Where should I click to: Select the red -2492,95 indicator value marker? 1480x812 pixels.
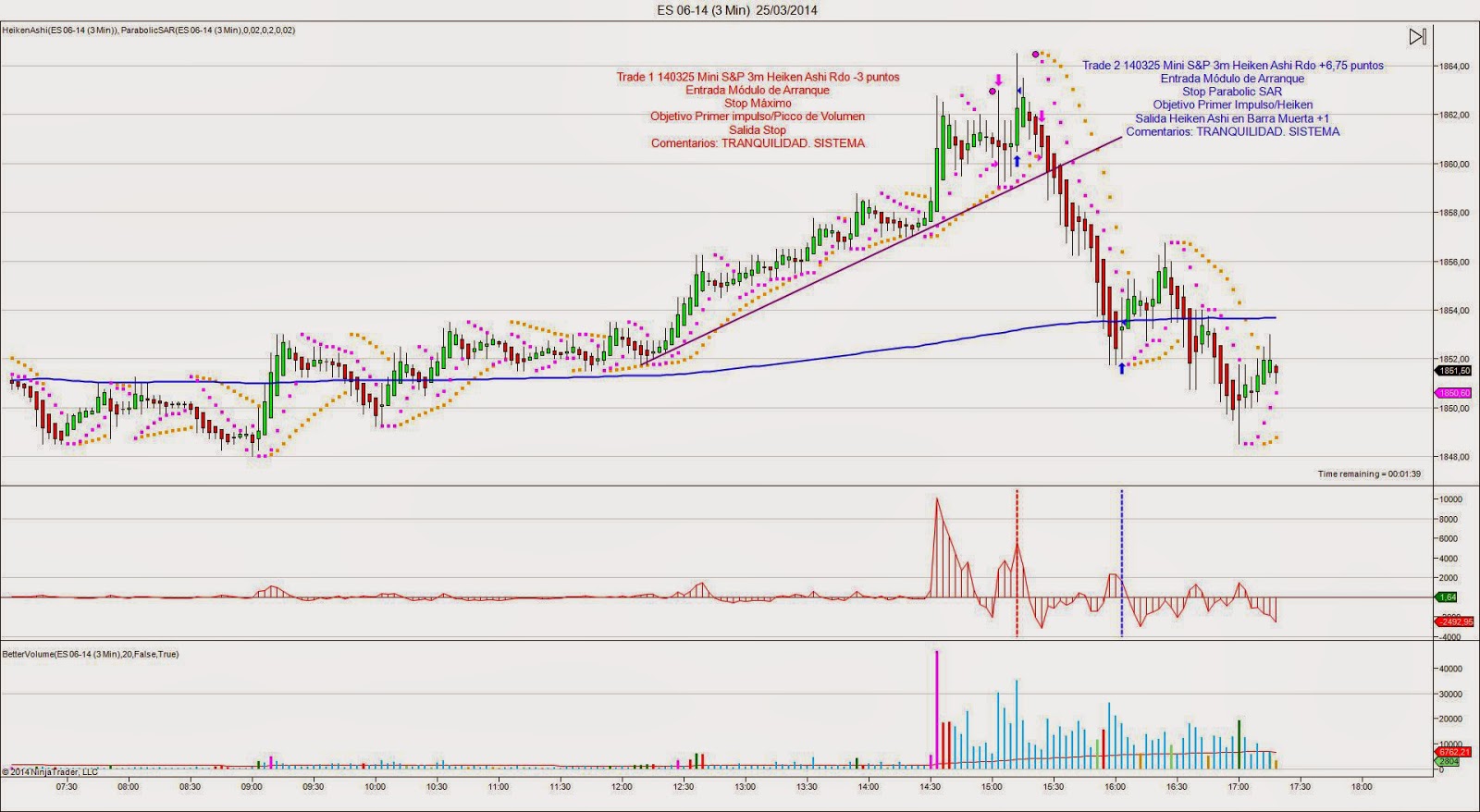tap(1453, 621)
